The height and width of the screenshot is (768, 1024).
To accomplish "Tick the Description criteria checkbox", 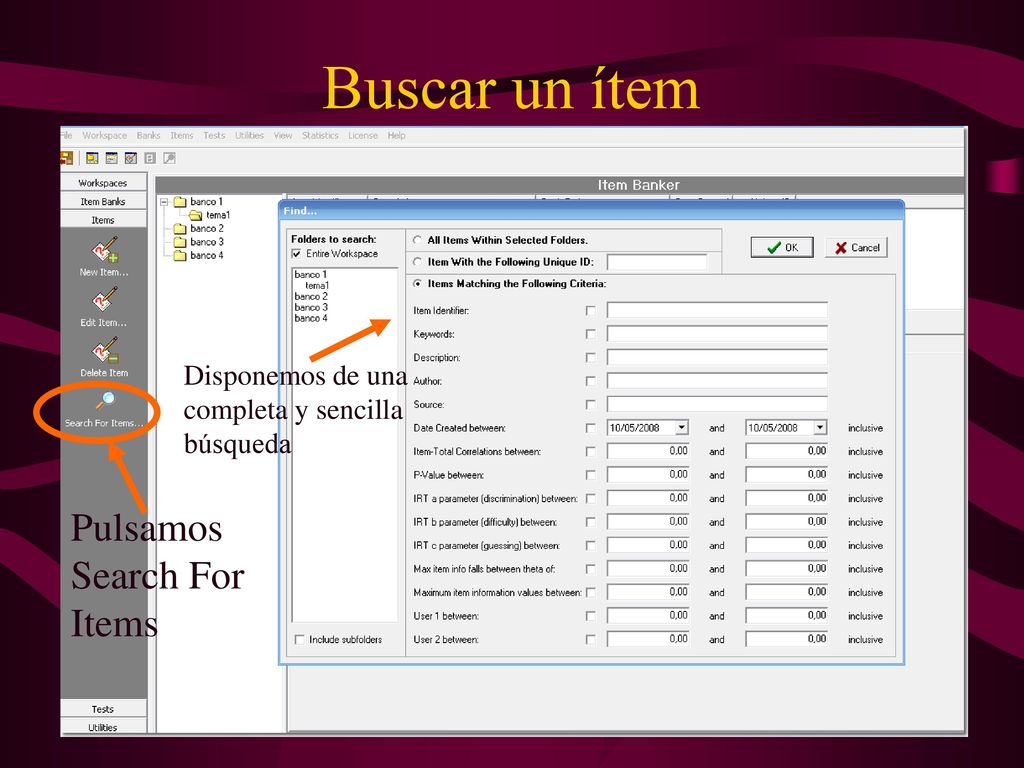I will [x=591, y=358].
